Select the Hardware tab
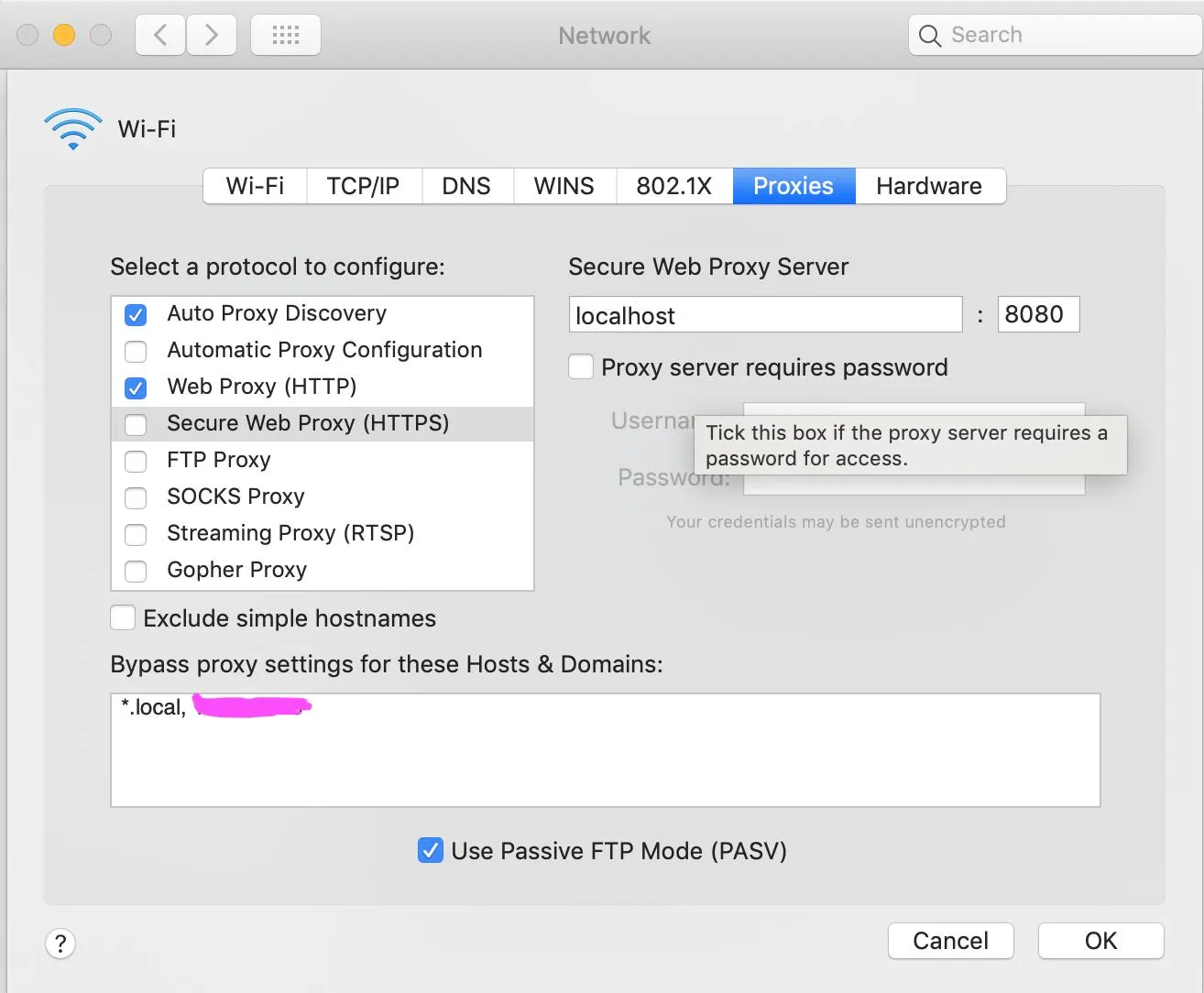 pos(929,186)
